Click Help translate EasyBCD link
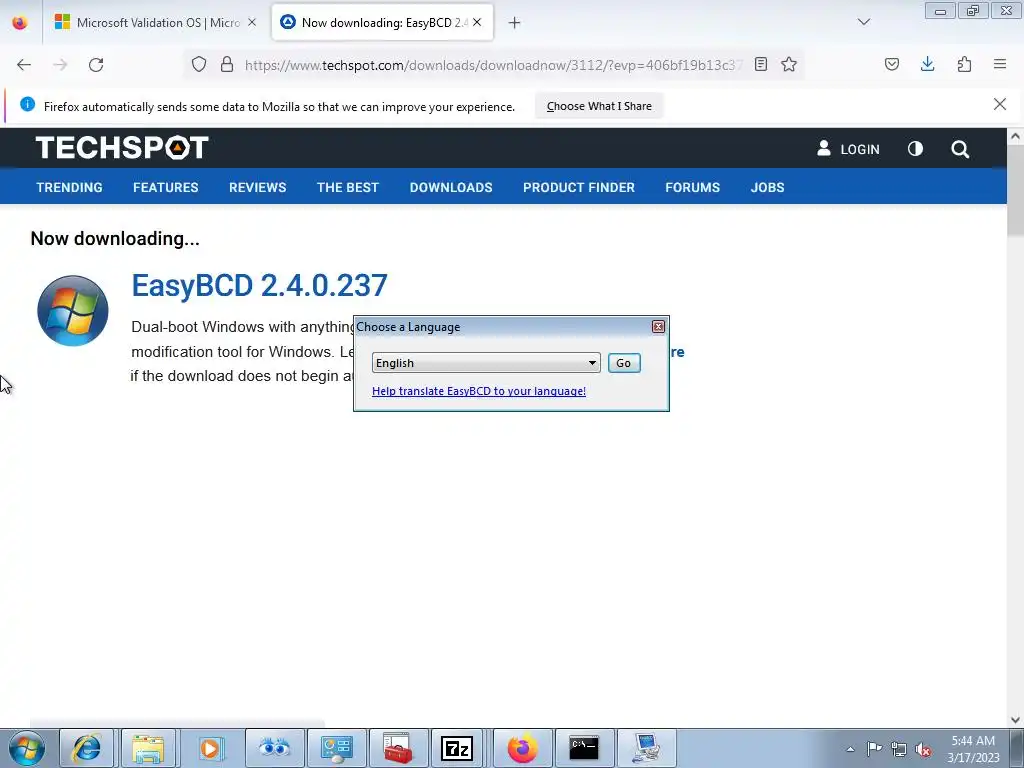This screenshot has height=768, width=1024. click(479, 391)
